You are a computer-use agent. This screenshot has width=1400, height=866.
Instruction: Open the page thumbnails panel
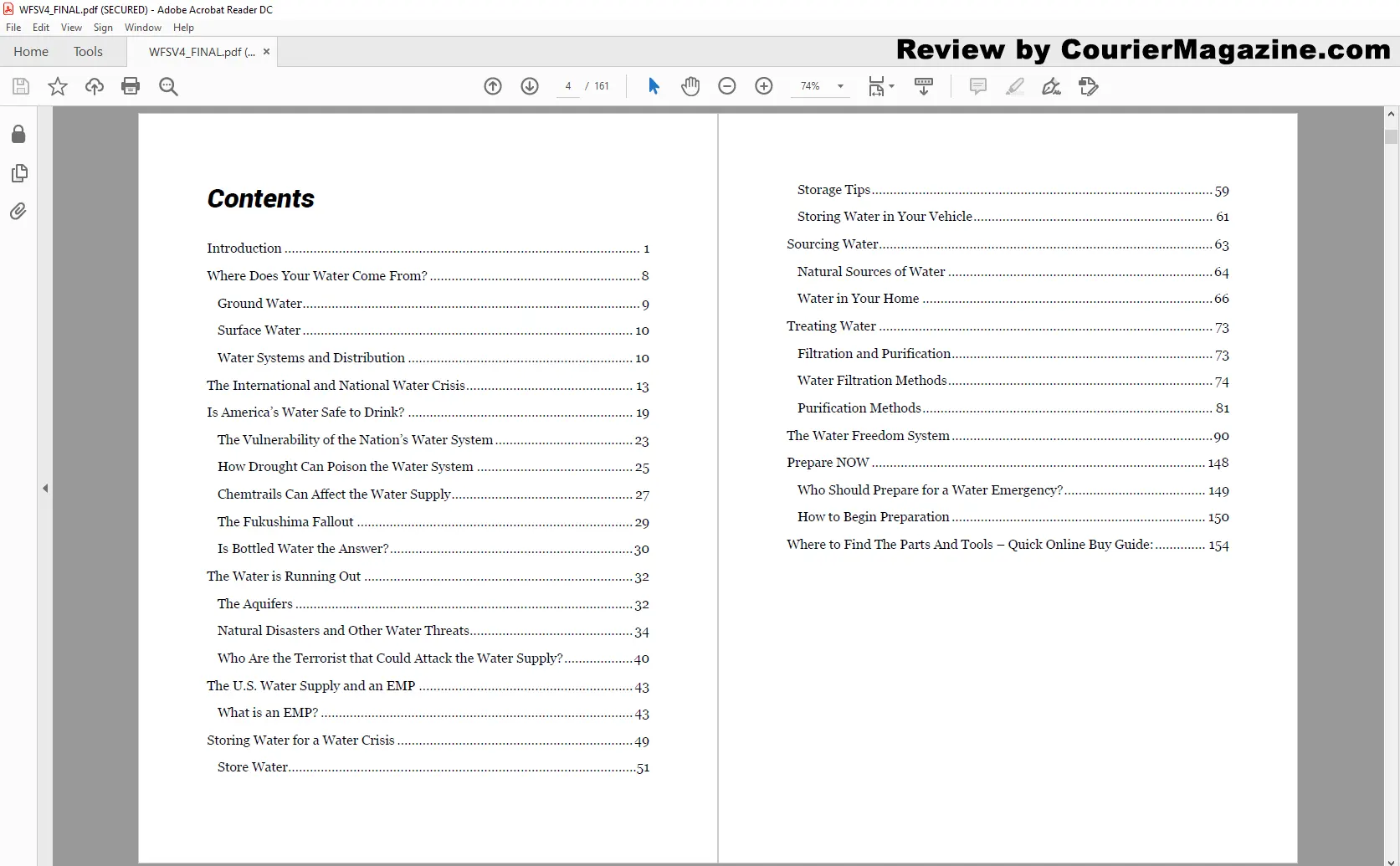[18, 173]
